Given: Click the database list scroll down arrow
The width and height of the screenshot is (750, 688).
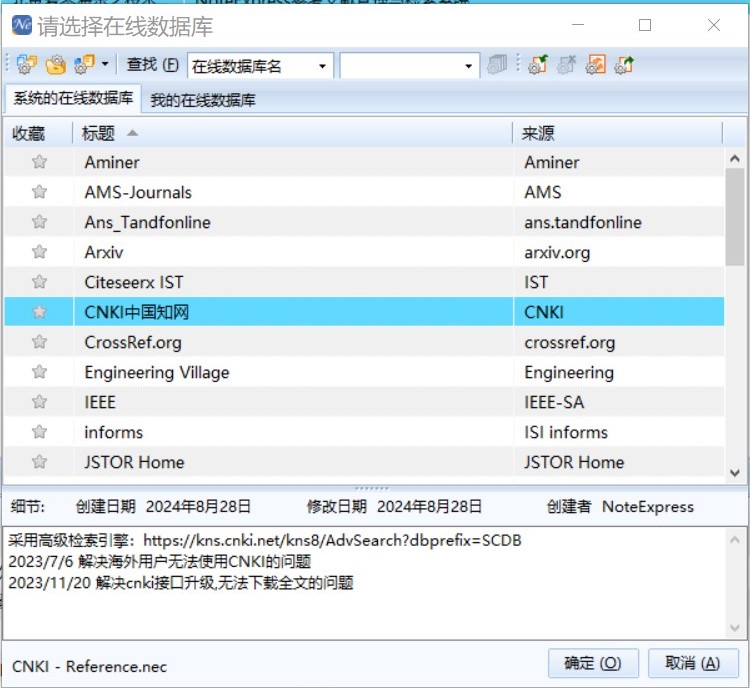Looking at the screenshot, I should coord(735,473).
